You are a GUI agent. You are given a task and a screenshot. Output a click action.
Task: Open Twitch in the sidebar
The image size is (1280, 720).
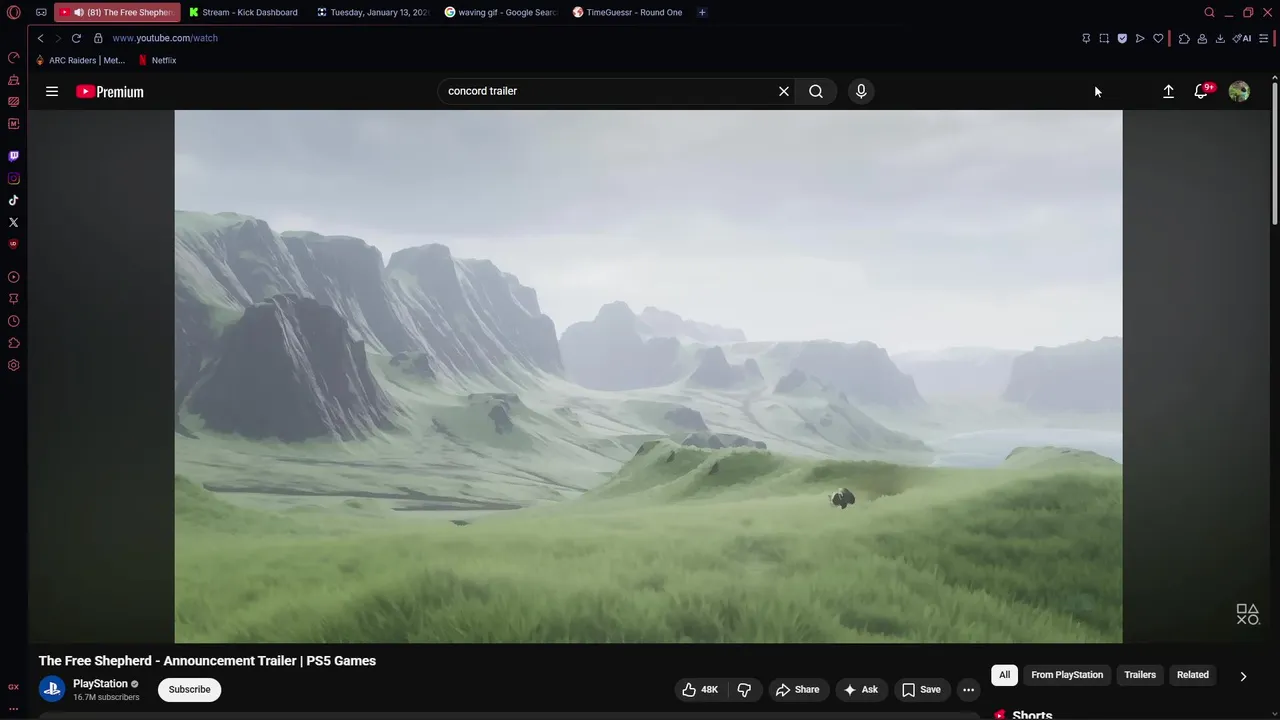tap(14, 156)
